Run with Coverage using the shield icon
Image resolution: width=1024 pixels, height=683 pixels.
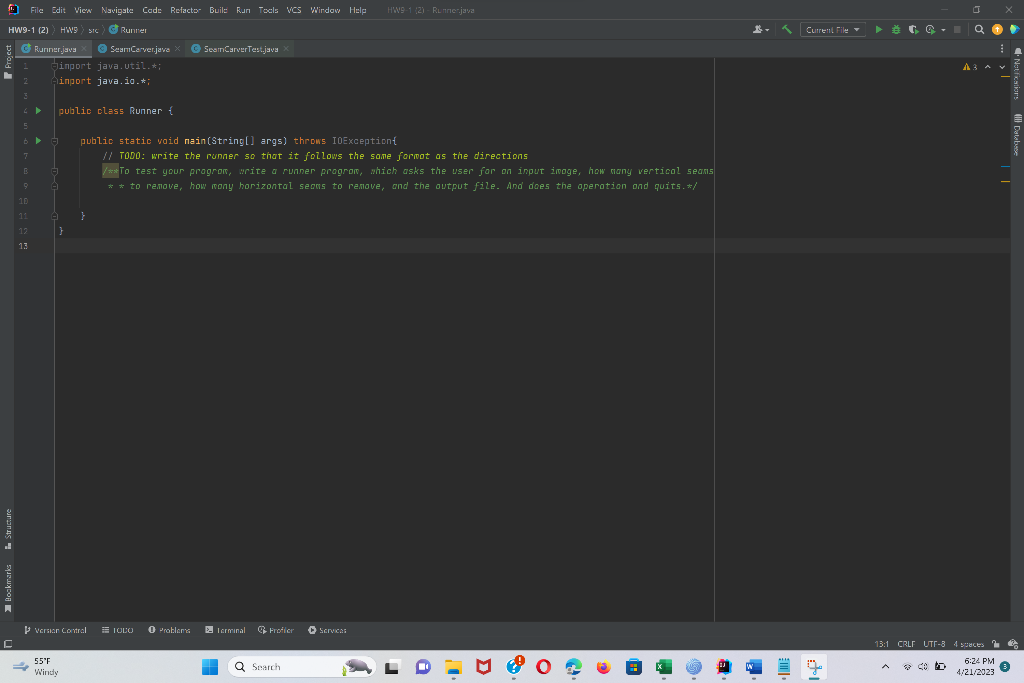[913, 29]
